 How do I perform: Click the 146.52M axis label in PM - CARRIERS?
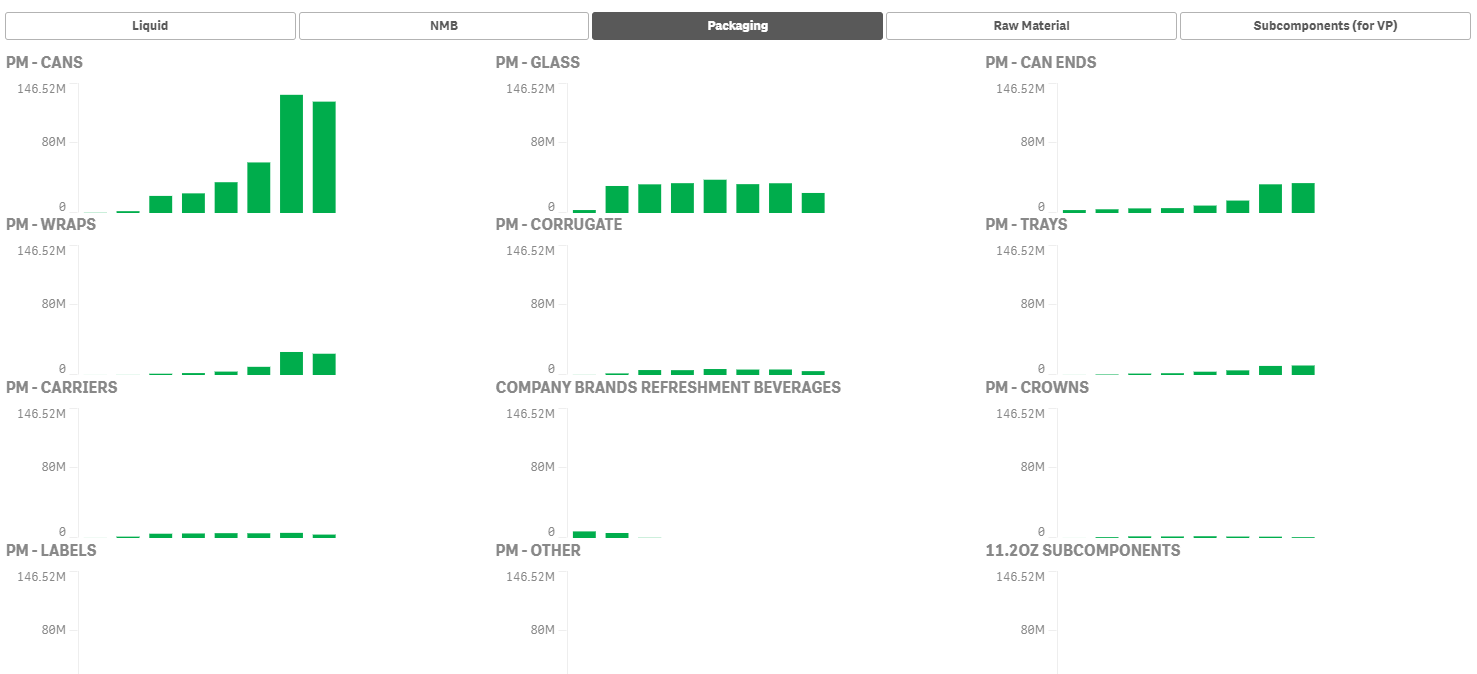pos(39,412)
